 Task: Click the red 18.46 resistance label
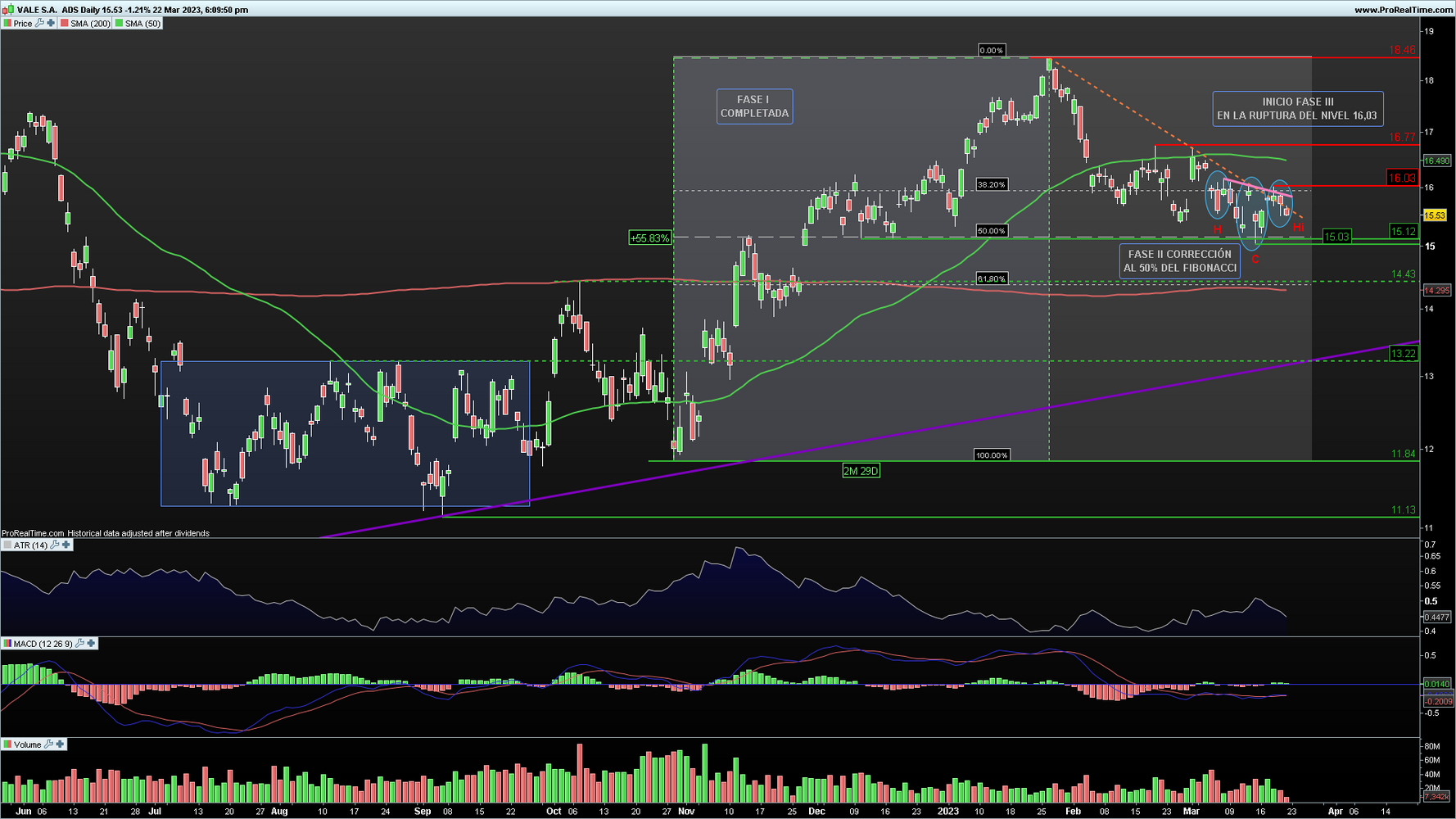point(1402,50)
